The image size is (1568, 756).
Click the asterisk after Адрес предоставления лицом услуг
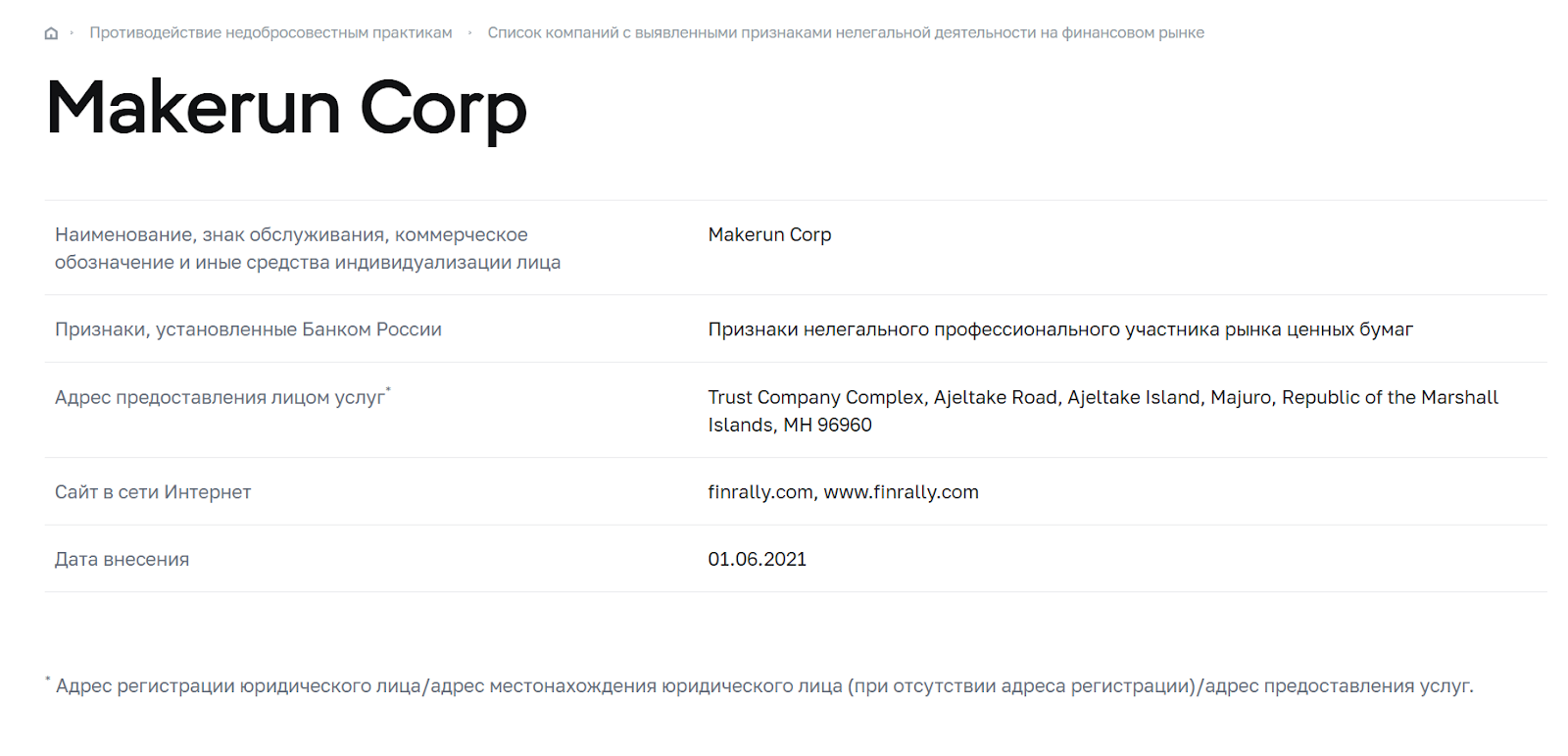pyautogui.click(x=388, y=390)
